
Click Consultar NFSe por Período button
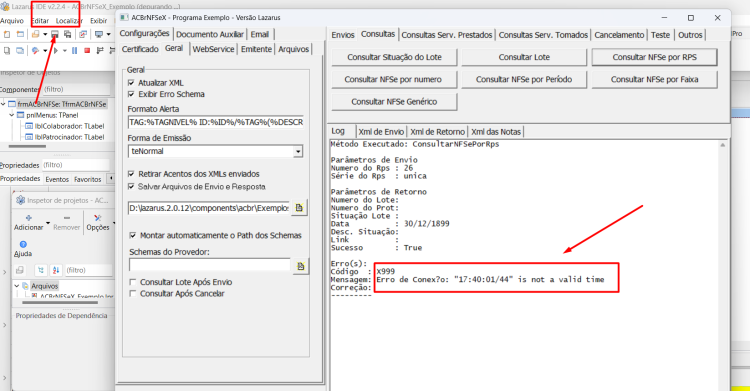point(524,79)
